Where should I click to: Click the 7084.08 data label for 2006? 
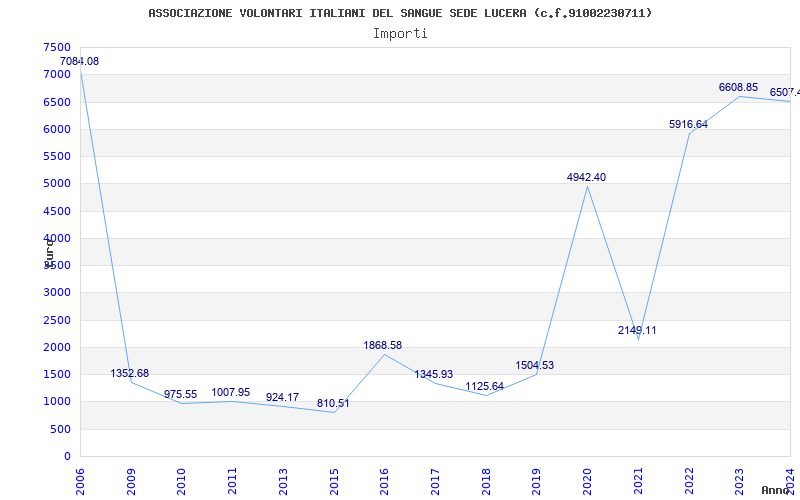pos(79,62)
